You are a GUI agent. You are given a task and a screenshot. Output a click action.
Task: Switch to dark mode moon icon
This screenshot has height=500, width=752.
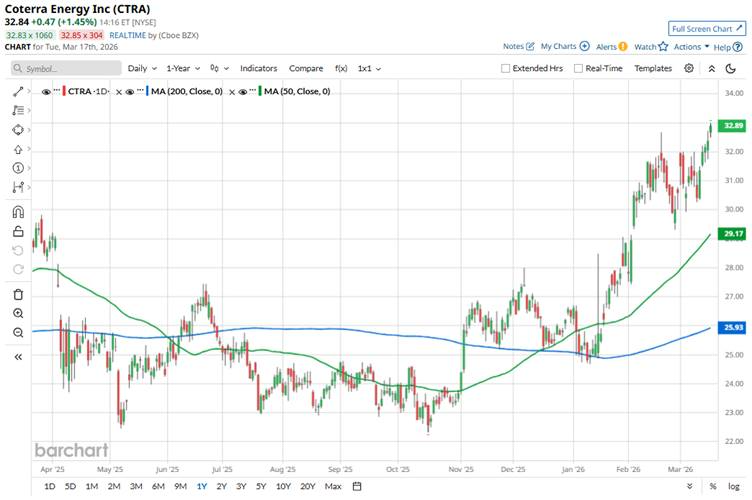711,68
